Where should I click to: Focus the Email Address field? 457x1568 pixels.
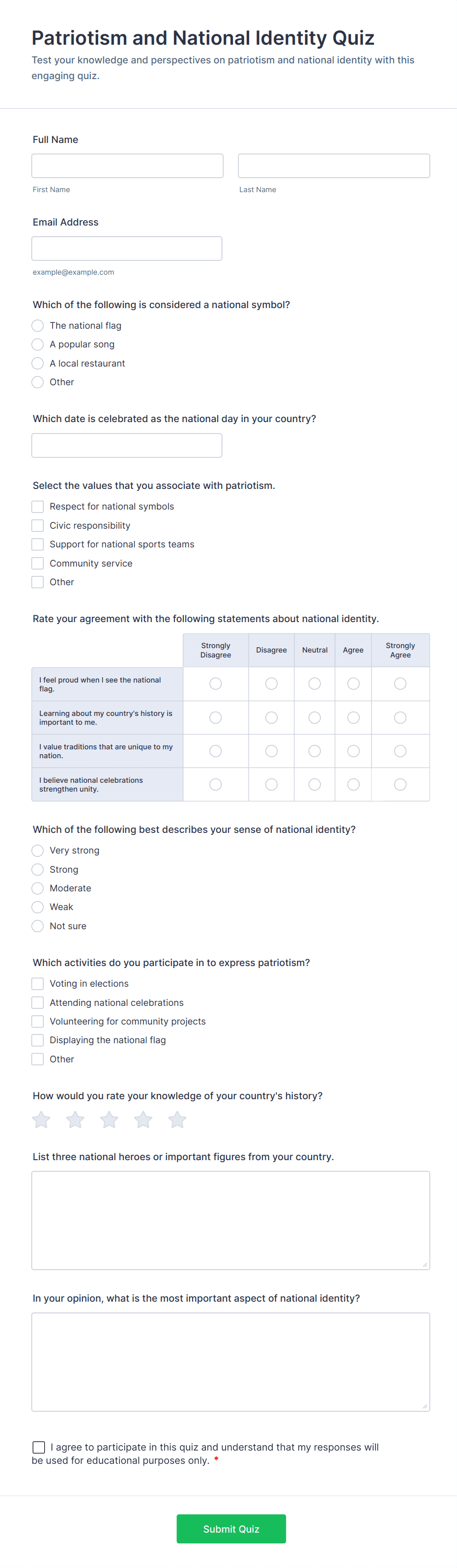pos(127,248)
